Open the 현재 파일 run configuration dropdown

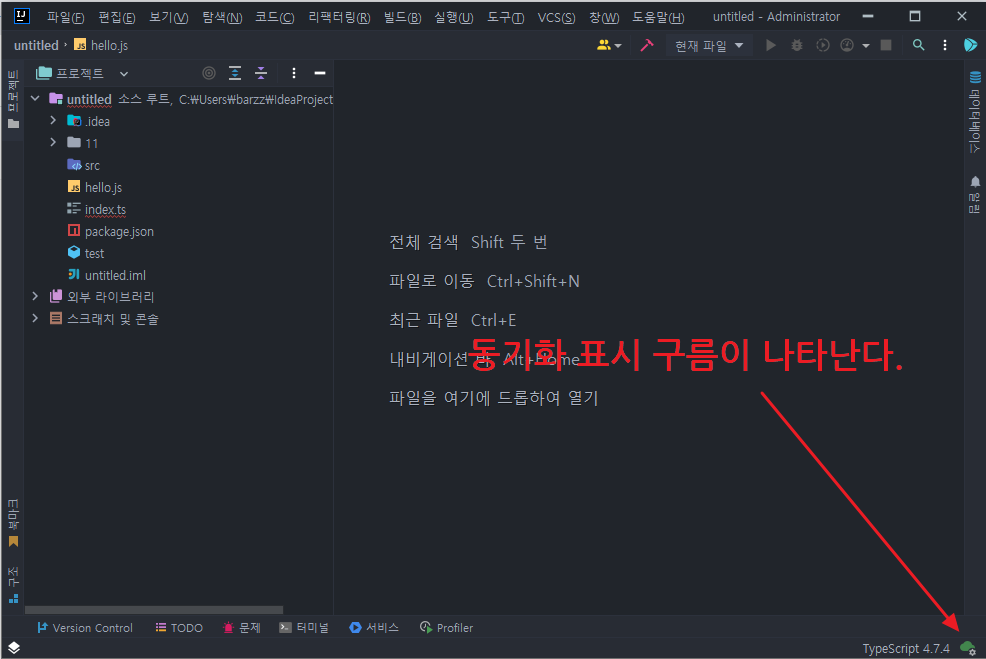click(x=709, y=45)
